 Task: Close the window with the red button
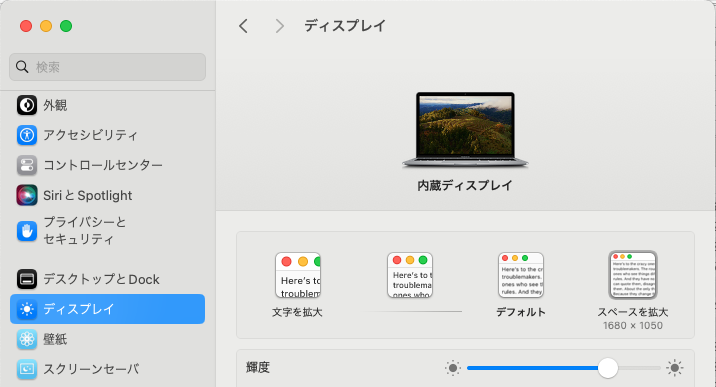click(x=26, y=26)
